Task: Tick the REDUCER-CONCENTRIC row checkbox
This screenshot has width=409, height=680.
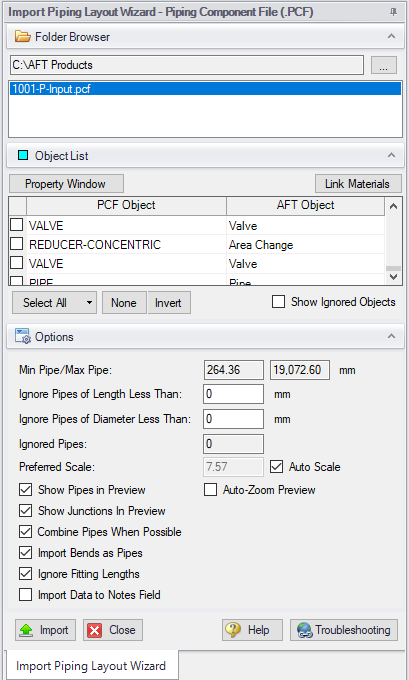Action: pos(16,244)
